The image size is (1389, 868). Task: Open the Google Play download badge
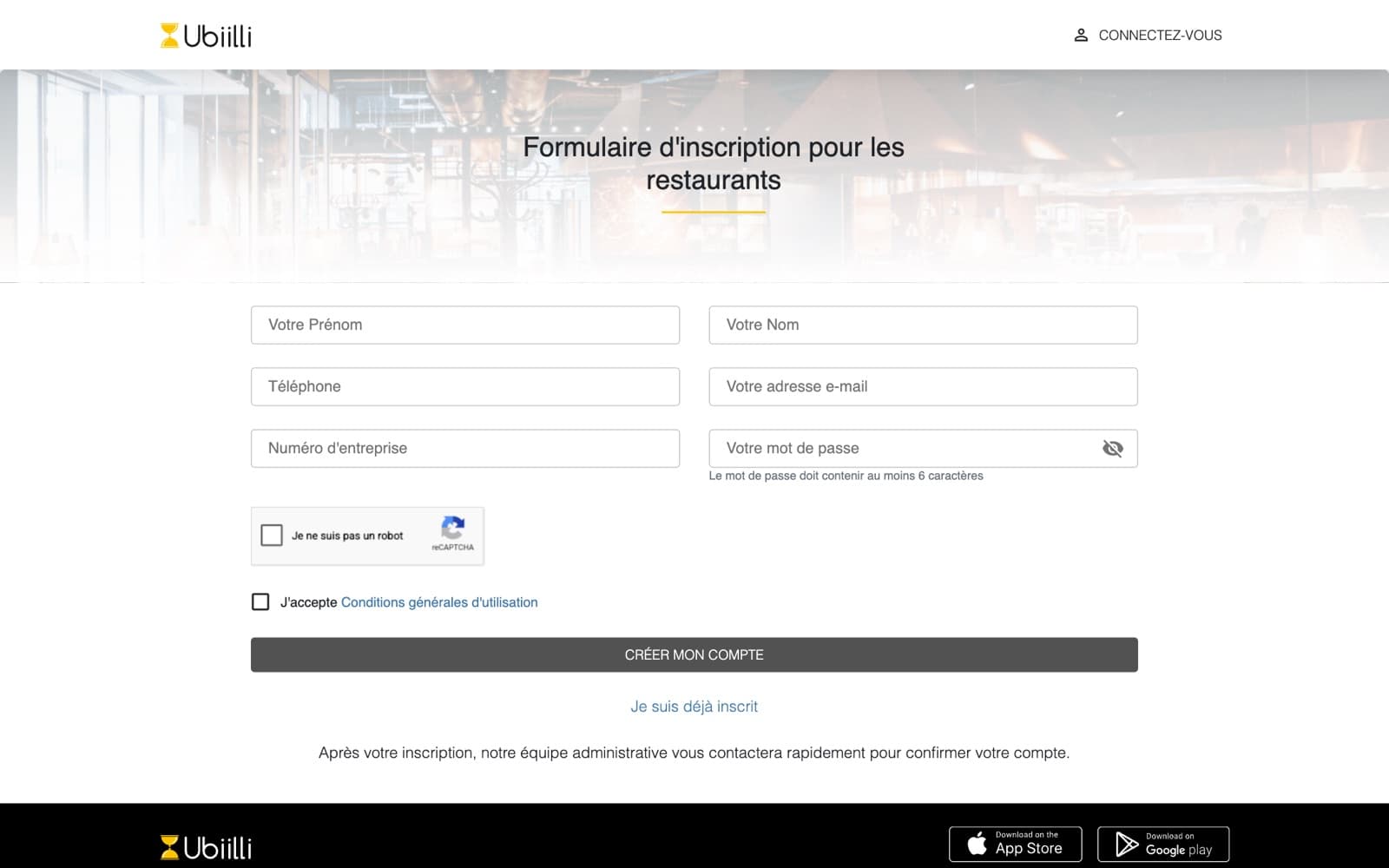[x=1163, y=844]
